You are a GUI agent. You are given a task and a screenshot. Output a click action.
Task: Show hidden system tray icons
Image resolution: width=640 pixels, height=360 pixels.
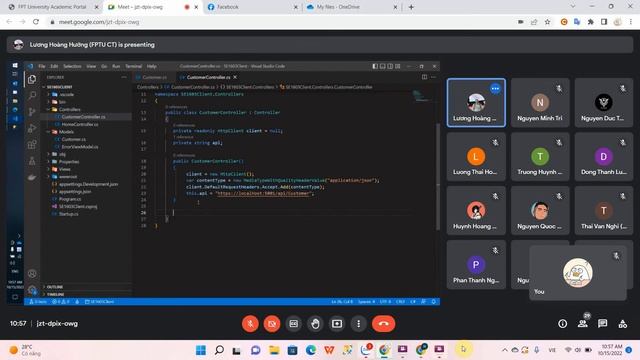(504, 350)
